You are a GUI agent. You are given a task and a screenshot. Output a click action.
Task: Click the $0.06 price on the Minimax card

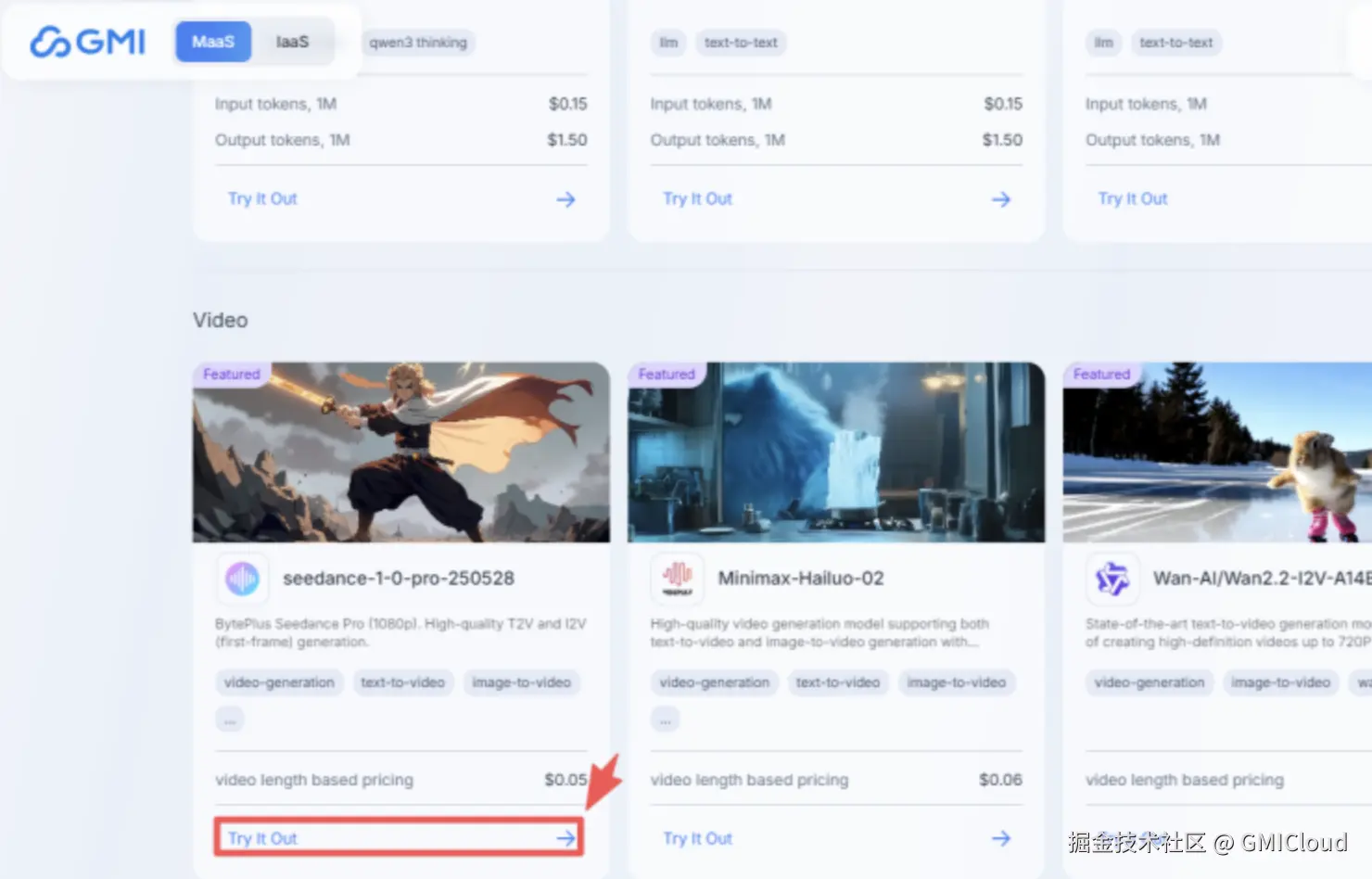[1000, 780]
